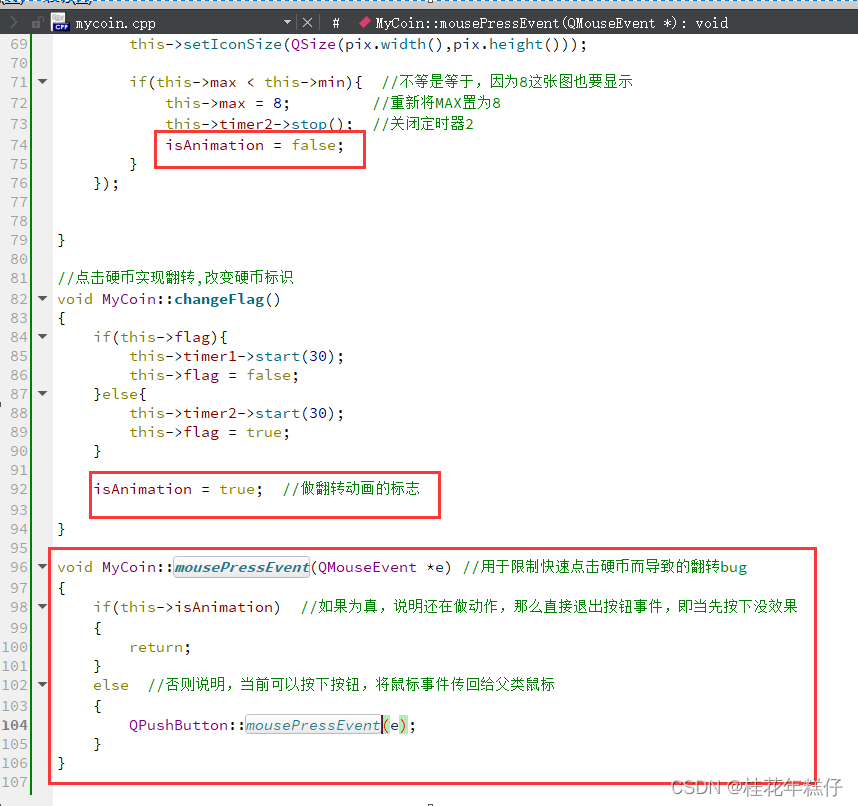858x806 pixels.
Task: Click 'if(this->isAnimation)' condition on line 98
Action: [x=187, y=607]
